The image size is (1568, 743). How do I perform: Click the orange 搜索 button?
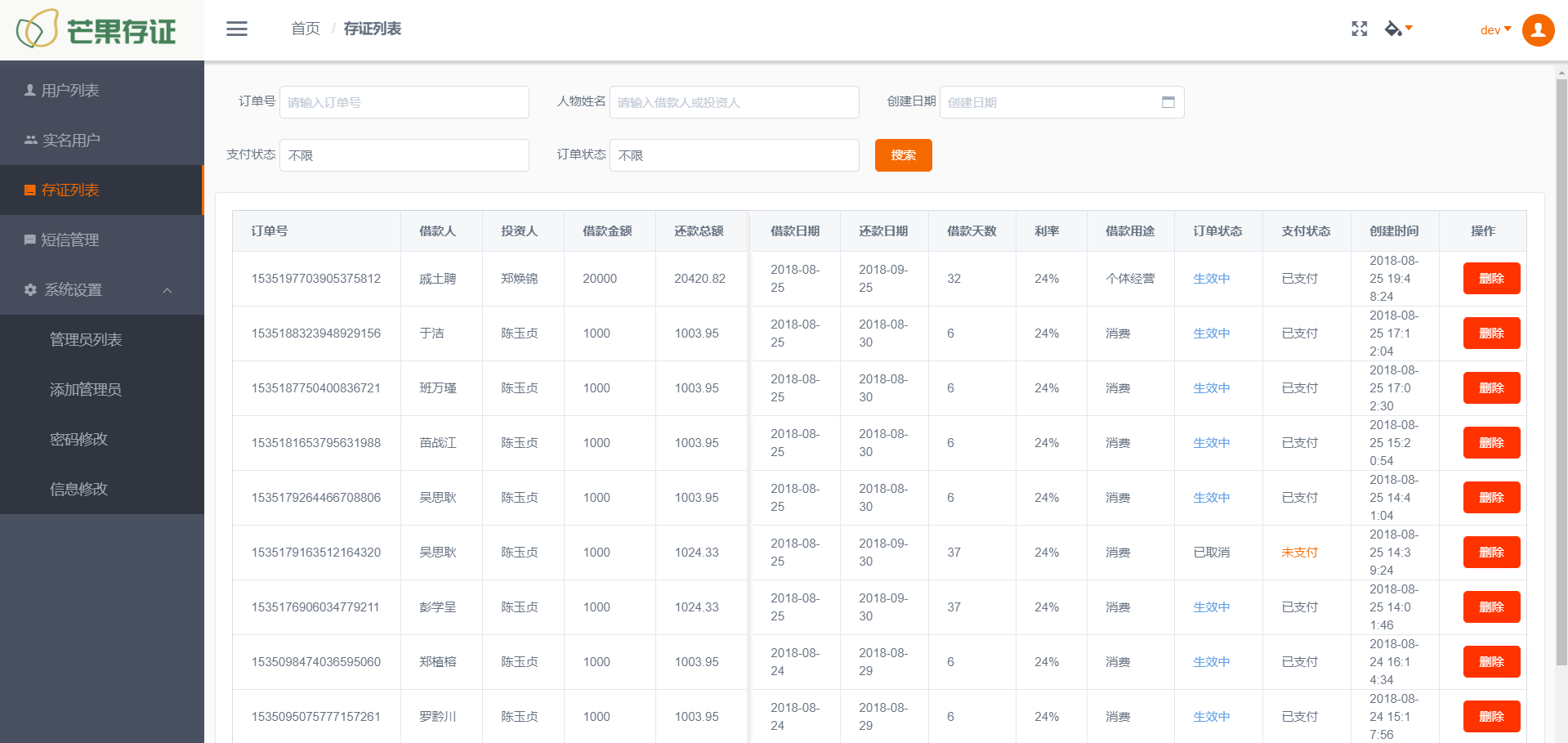point(903,155)
